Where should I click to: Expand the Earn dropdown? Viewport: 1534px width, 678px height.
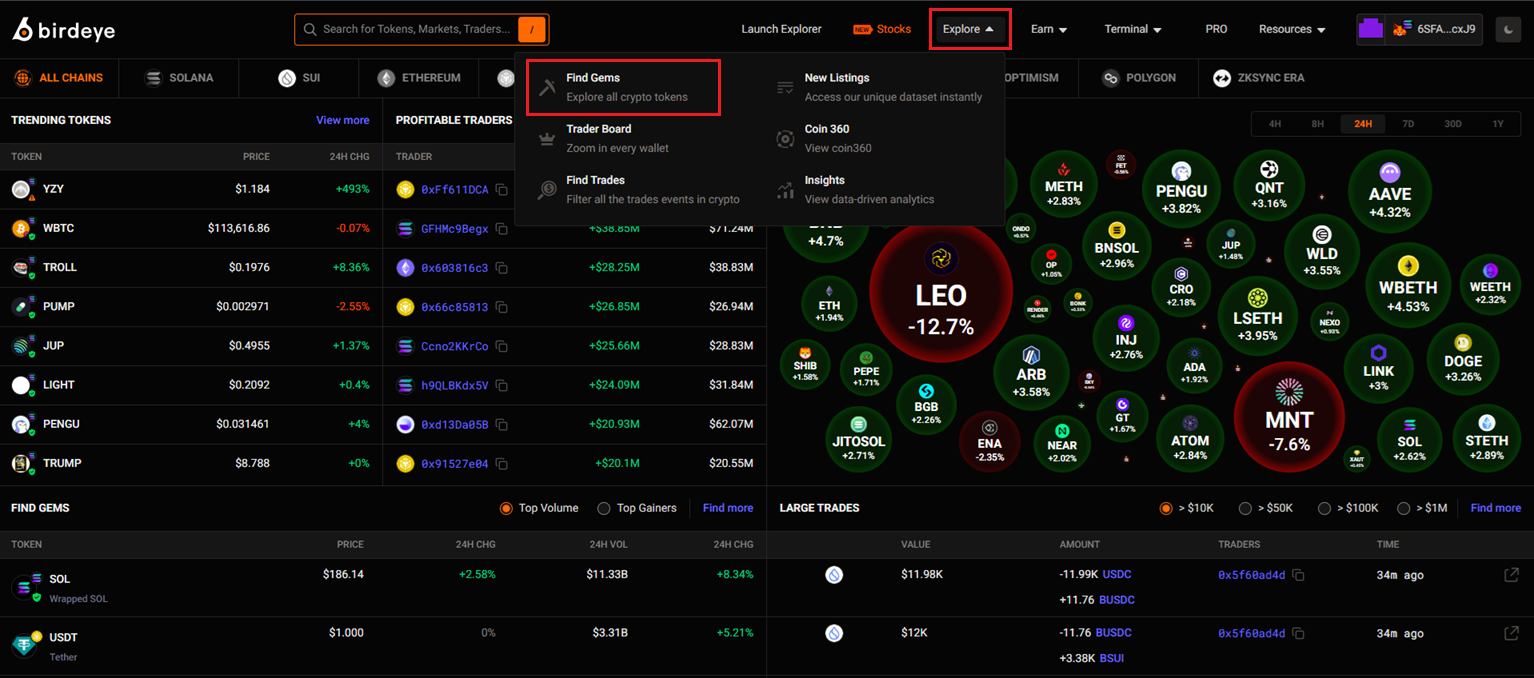pos(1049,29)
